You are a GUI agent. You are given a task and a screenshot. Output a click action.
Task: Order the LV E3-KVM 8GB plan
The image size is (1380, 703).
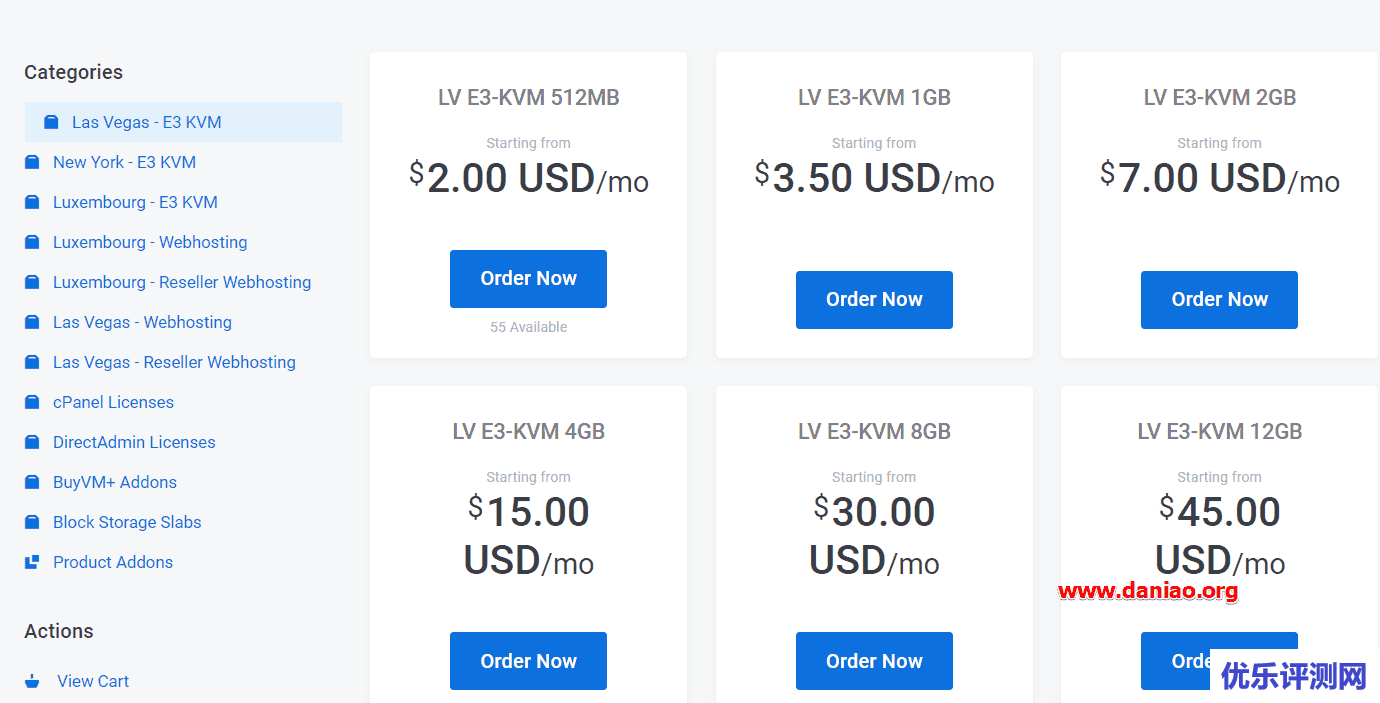tap(874, 660)
